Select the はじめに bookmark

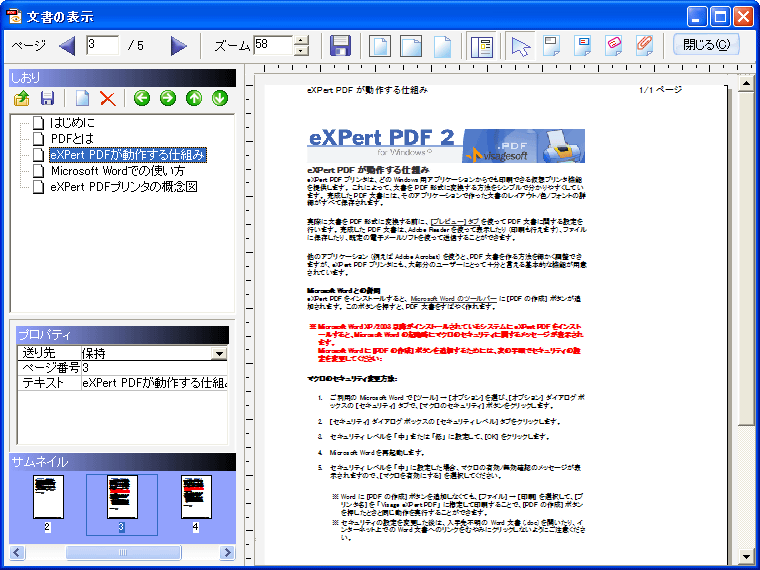pyautogui.click(x=73, y=123)
